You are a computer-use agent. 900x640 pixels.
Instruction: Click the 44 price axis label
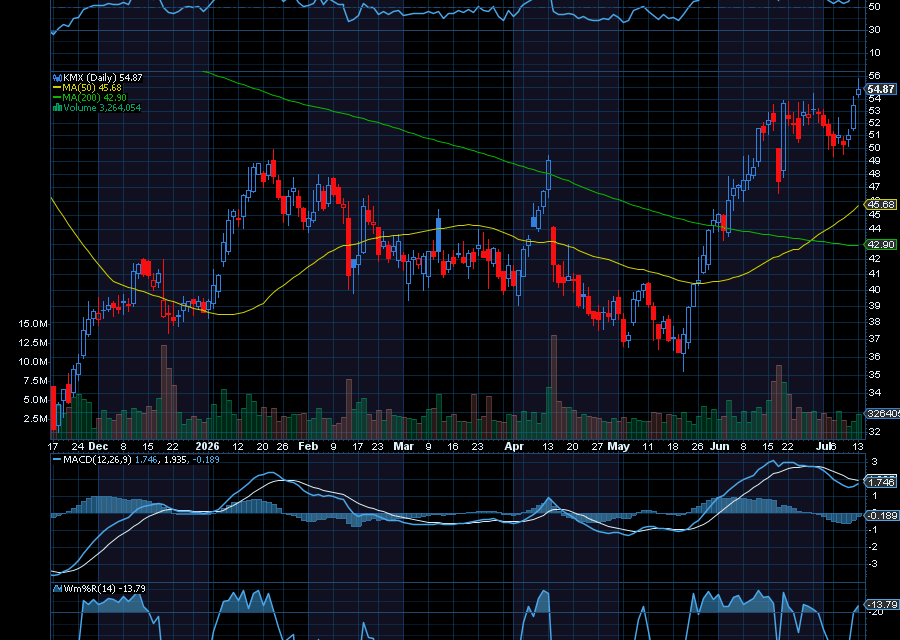(874, 228)
